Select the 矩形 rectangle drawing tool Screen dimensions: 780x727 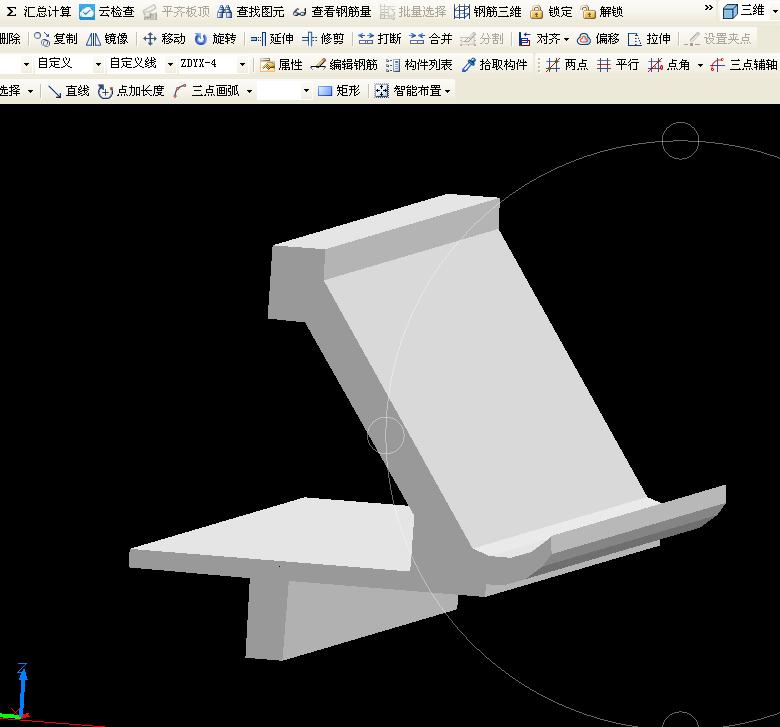(x=339, y=91)
